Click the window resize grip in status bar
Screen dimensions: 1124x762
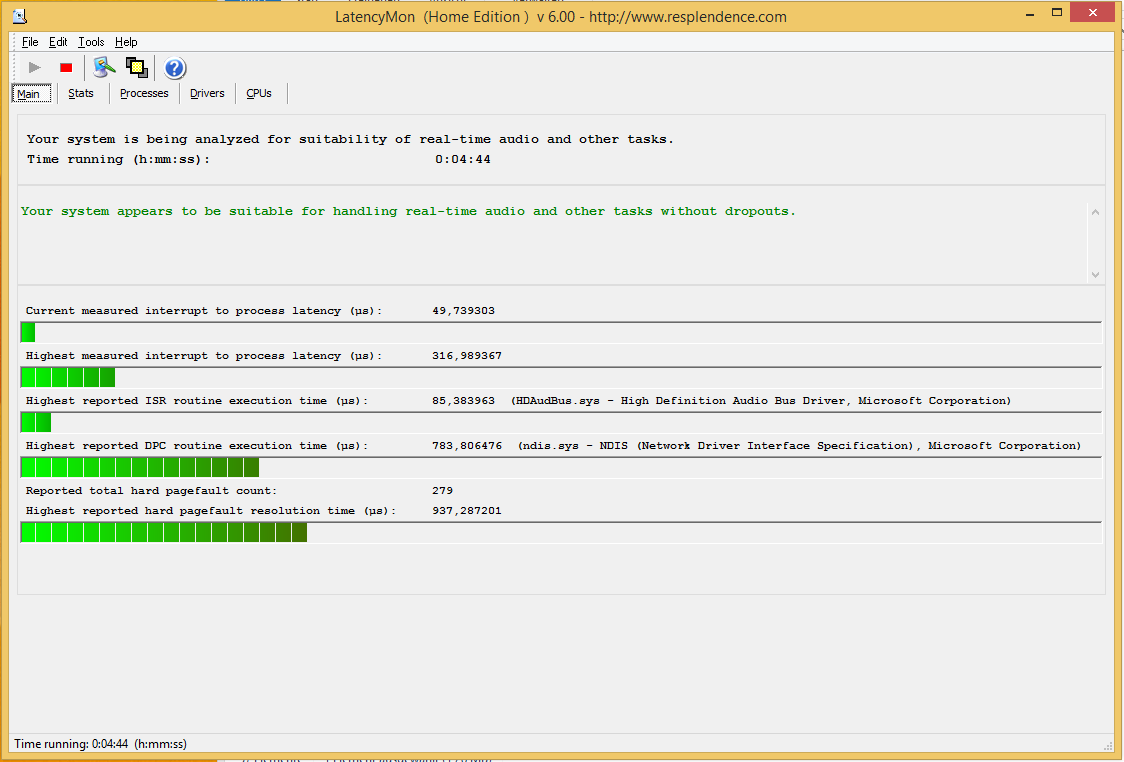1108,746
